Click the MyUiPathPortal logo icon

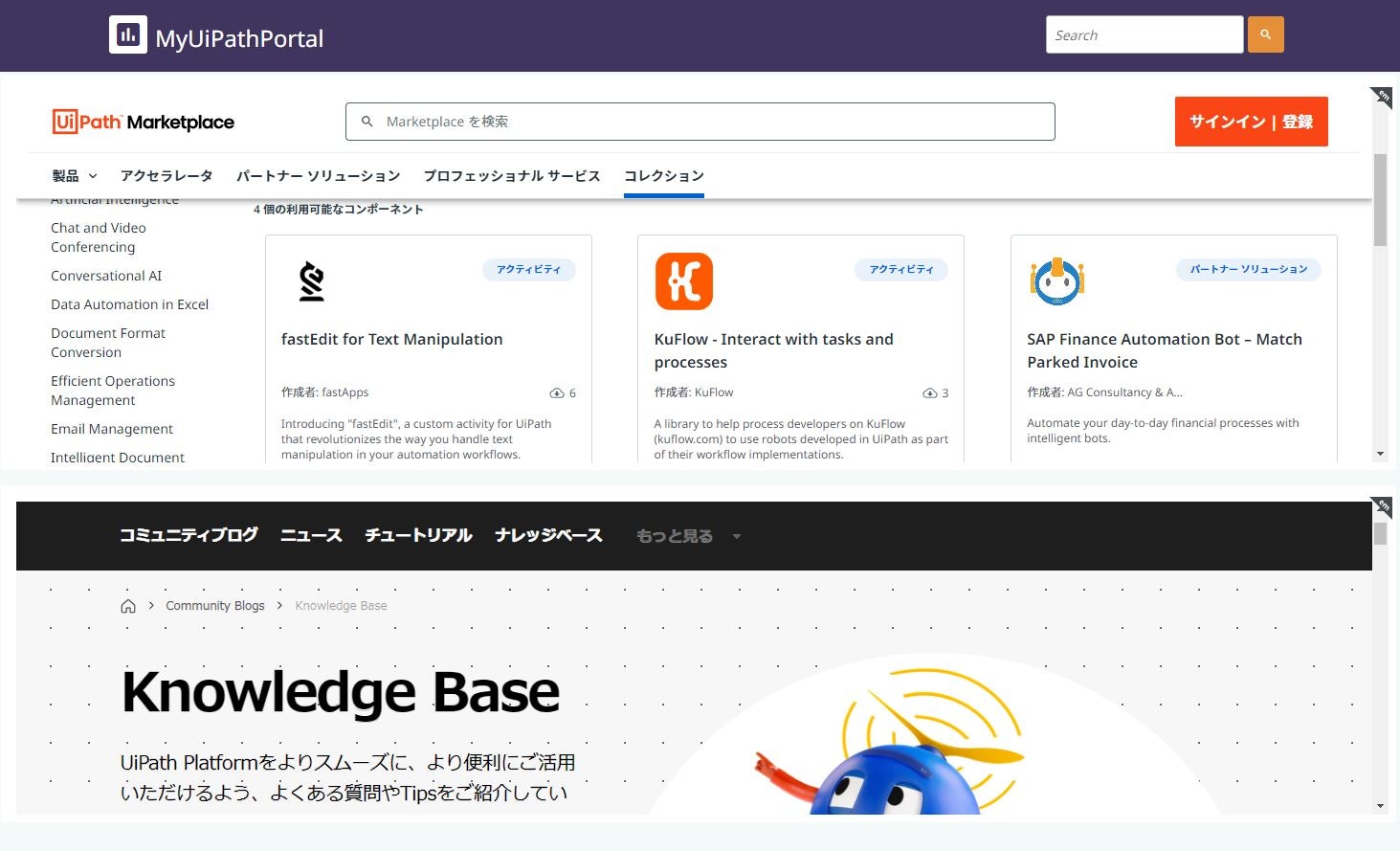(x=127, y=34)
